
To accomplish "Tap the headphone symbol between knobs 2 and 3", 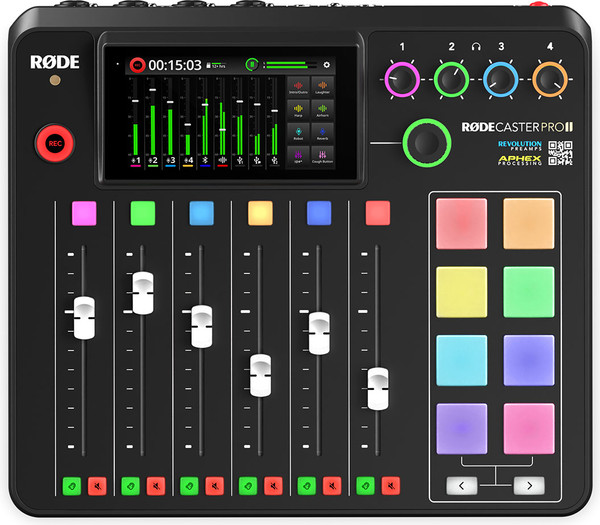I will (x=476, y=47).
